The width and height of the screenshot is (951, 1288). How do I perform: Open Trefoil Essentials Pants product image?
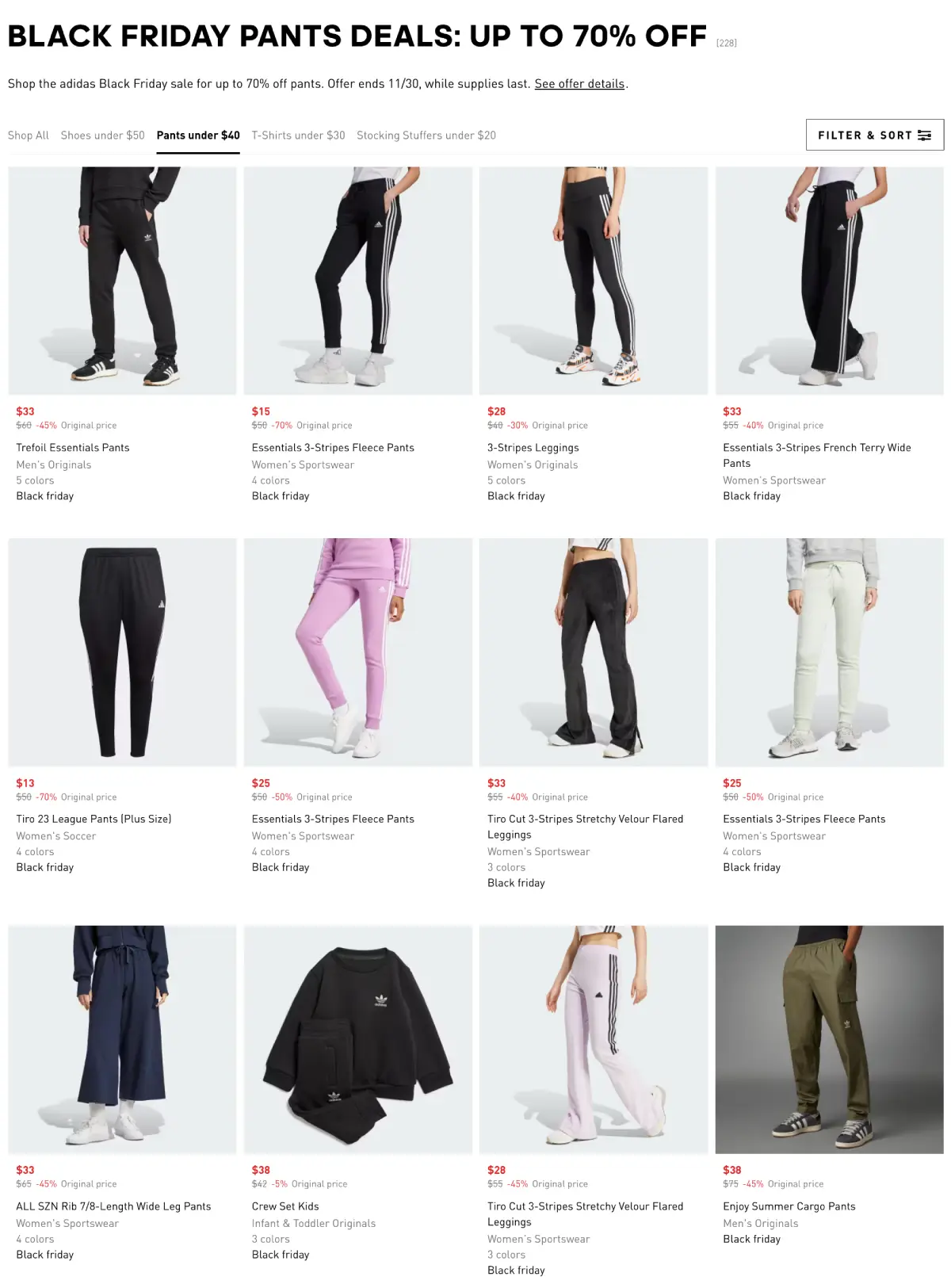pyautogui.click(x=122, y=281)
